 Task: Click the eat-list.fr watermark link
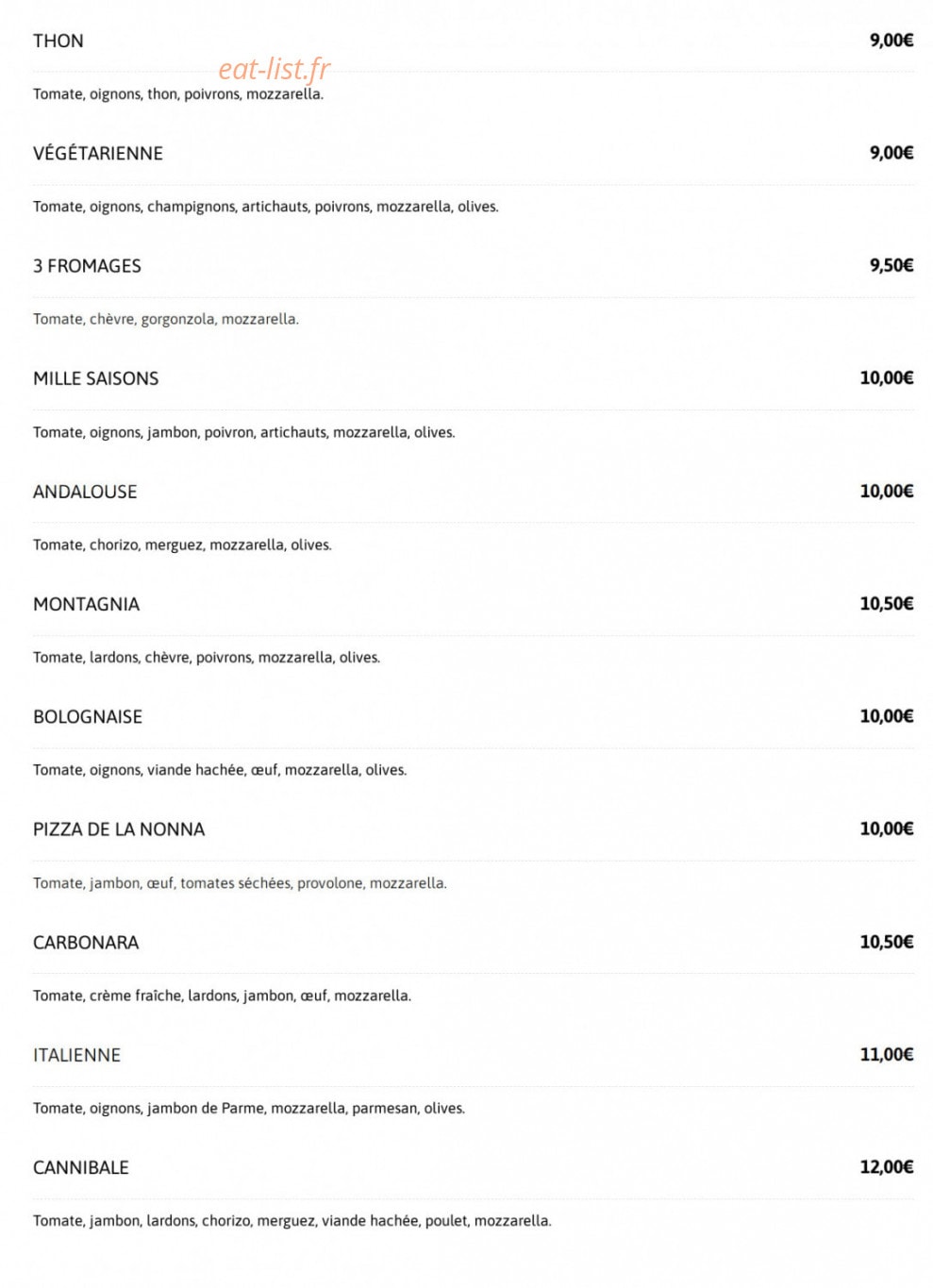(275, 69)
